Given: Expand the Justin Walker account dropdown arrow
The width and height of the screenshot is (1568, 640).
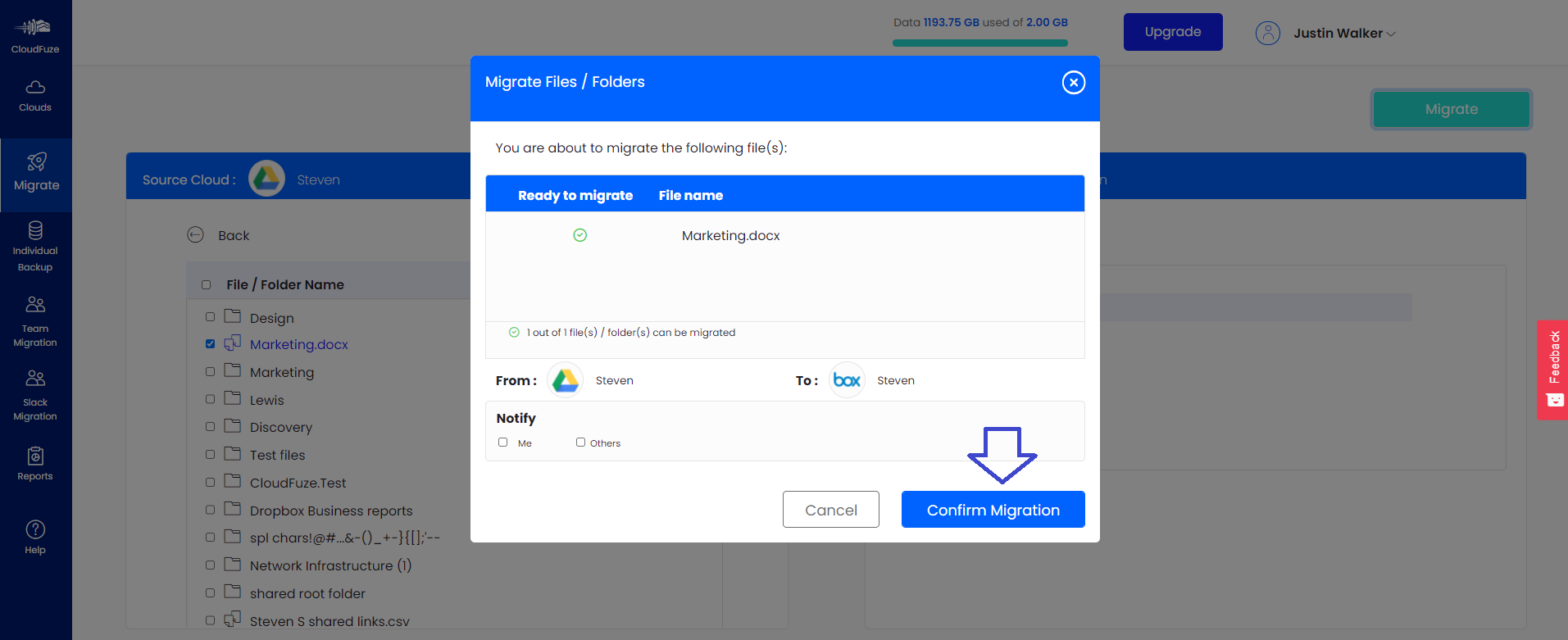Looking at the screenshot, I should [x=1391, y=34].
